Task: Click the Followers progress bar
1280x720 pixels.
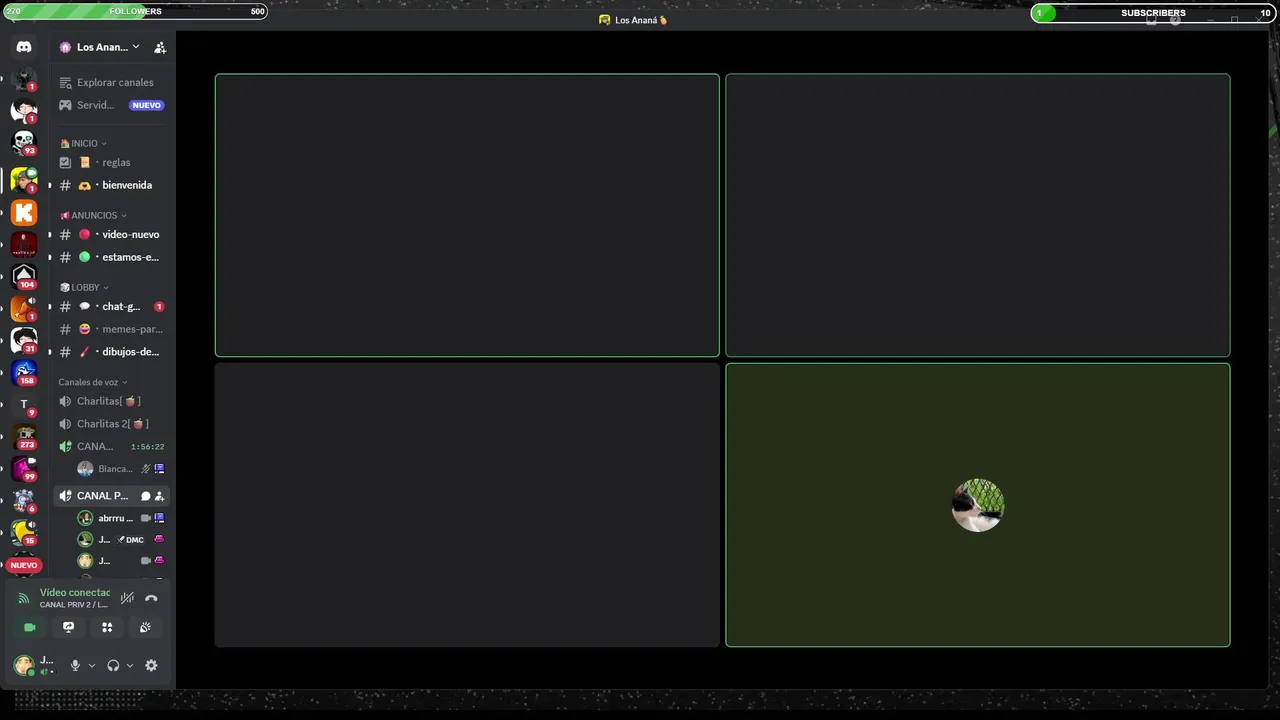Action: point(134,11)
